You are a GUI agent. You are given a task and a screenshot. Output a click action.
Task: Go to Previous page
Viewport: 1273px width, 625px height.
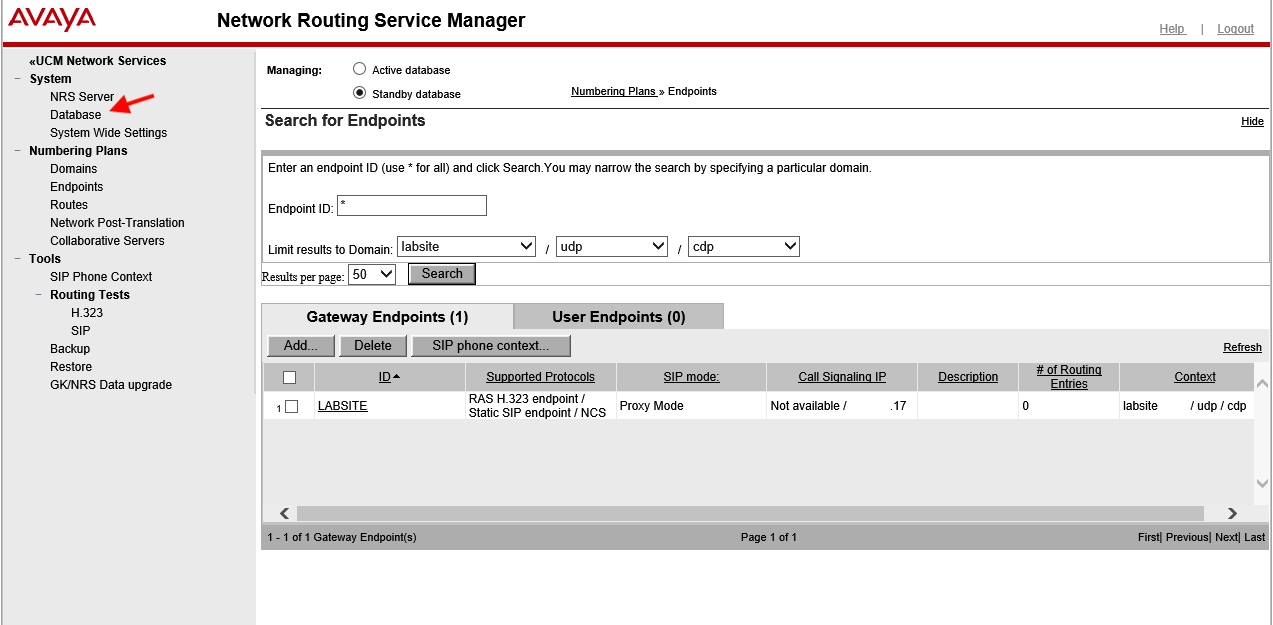pyautogui.click(x=1187, y=537)
